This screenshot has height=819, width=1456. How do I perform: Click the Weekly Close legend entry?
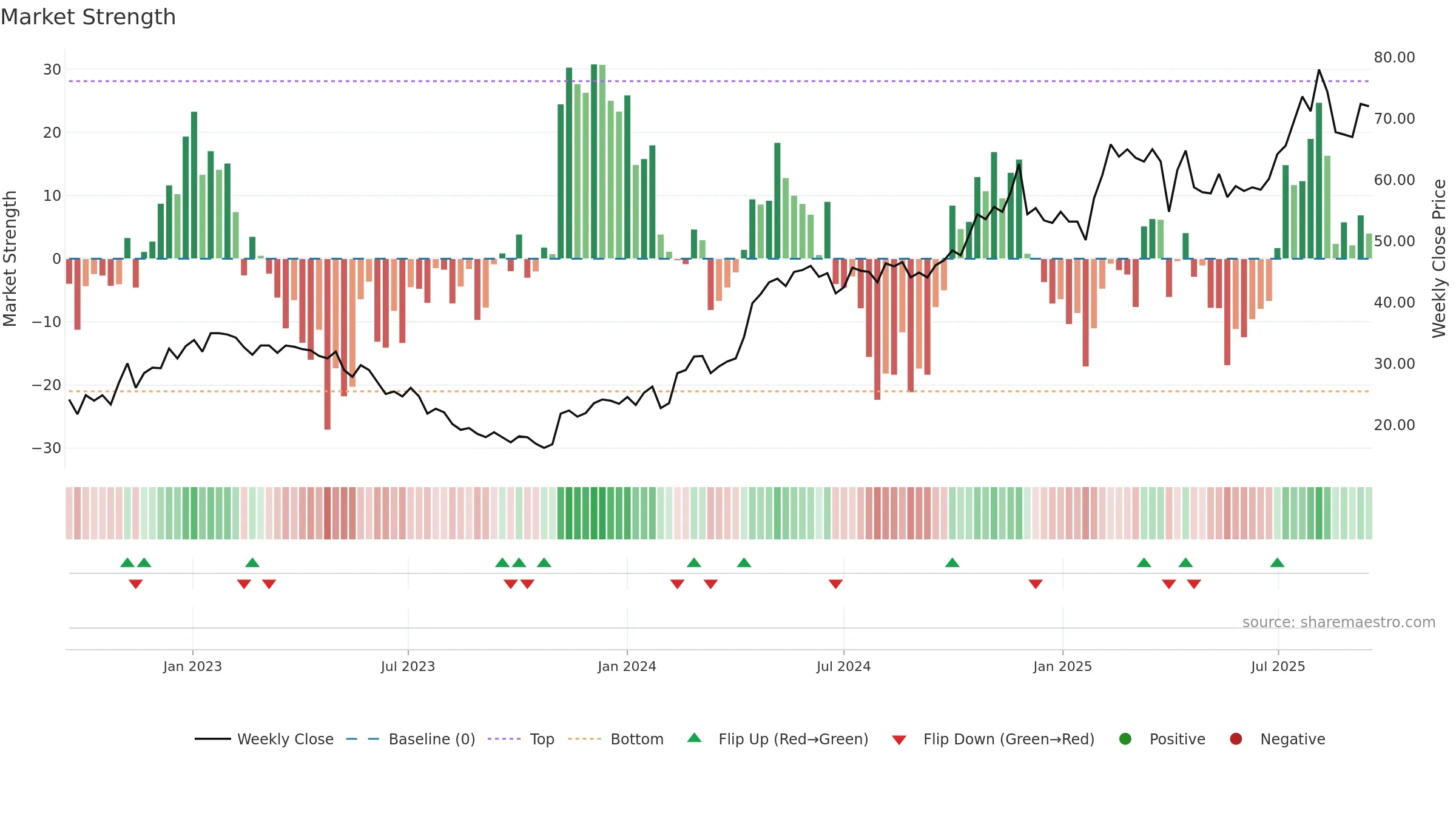pyautogui.click(x=264, y=739)
